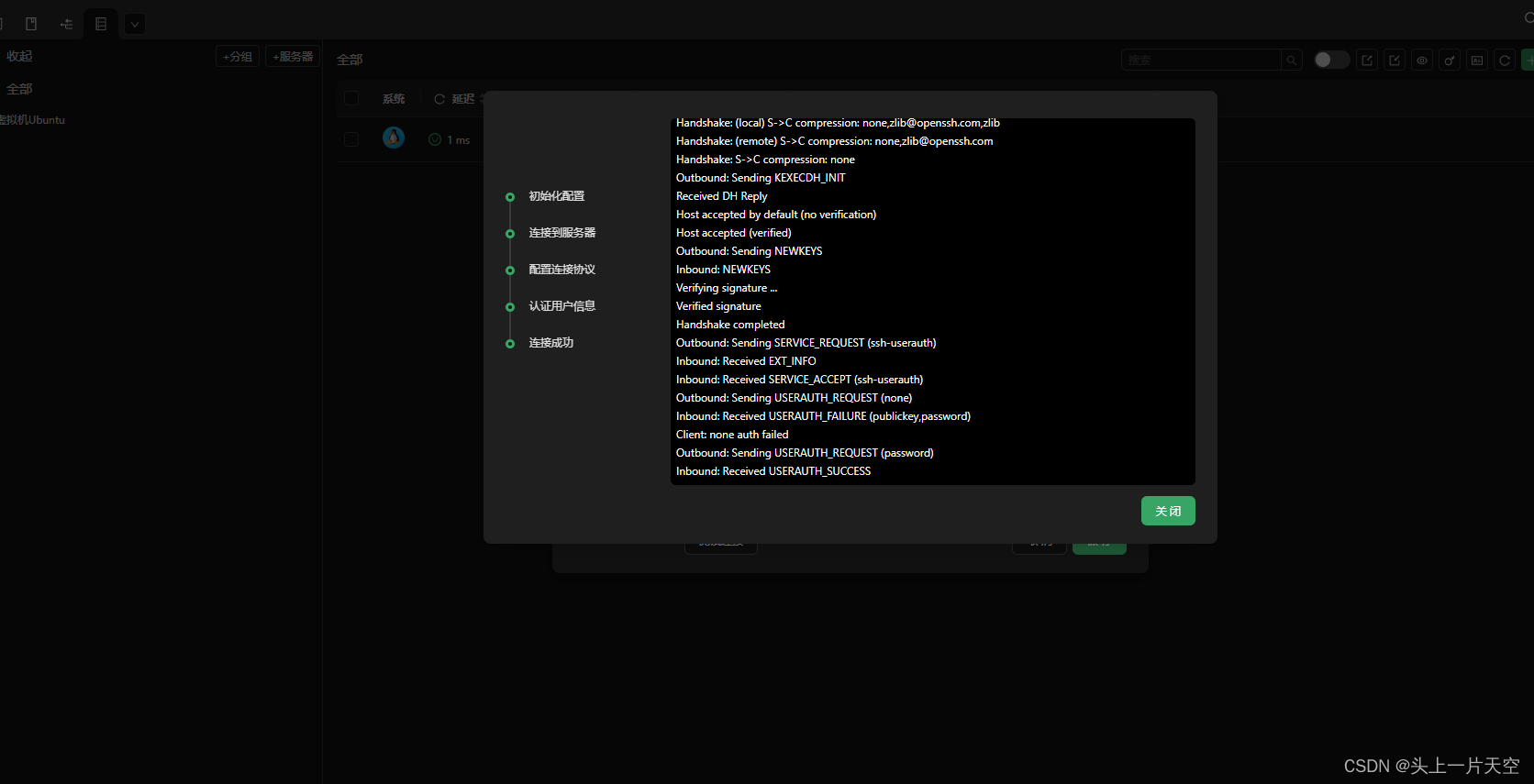Select 全部 group in the sidebar
The width and height of the screenshot is (1534, 784).
click(x=19, y=89)
